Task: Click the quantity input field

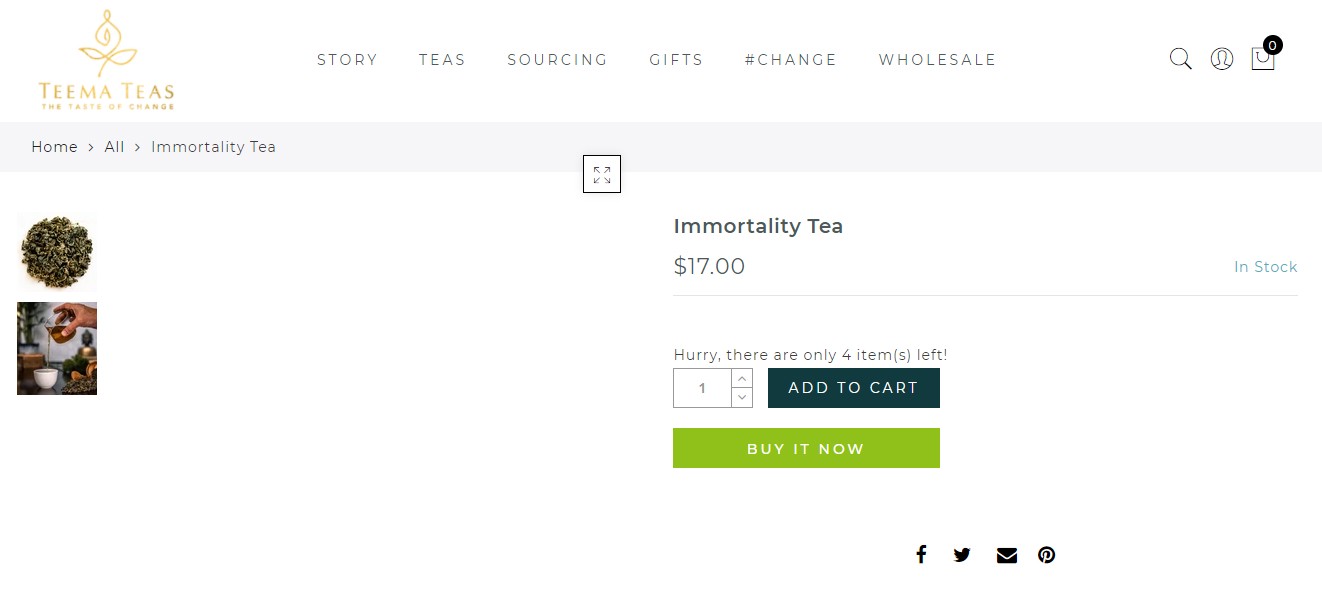Action: pyautogui.click(x=702, y=388)
